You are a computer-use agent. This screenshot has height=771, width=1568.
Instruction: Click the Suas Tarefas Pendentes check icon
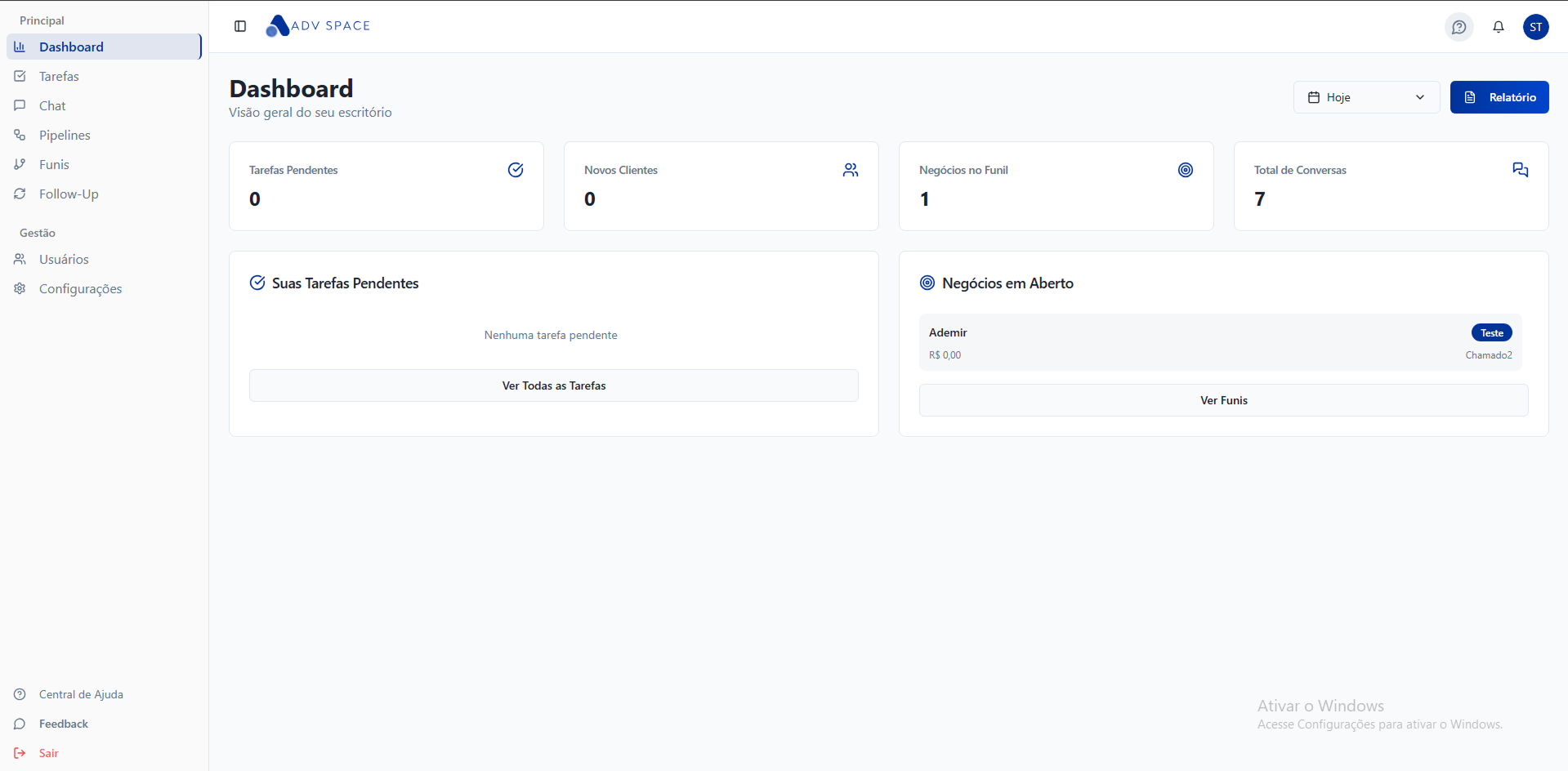coord(257,283)
